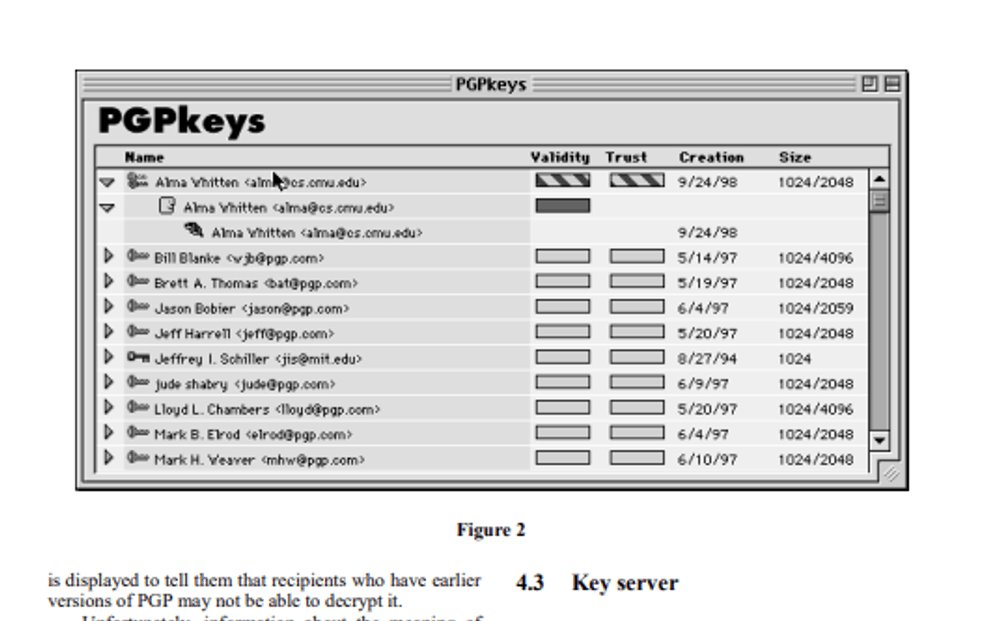This screenshot has width=1000, height=621.
Task: Click the key icon beside jude shabry
Action: pos(138,382)
